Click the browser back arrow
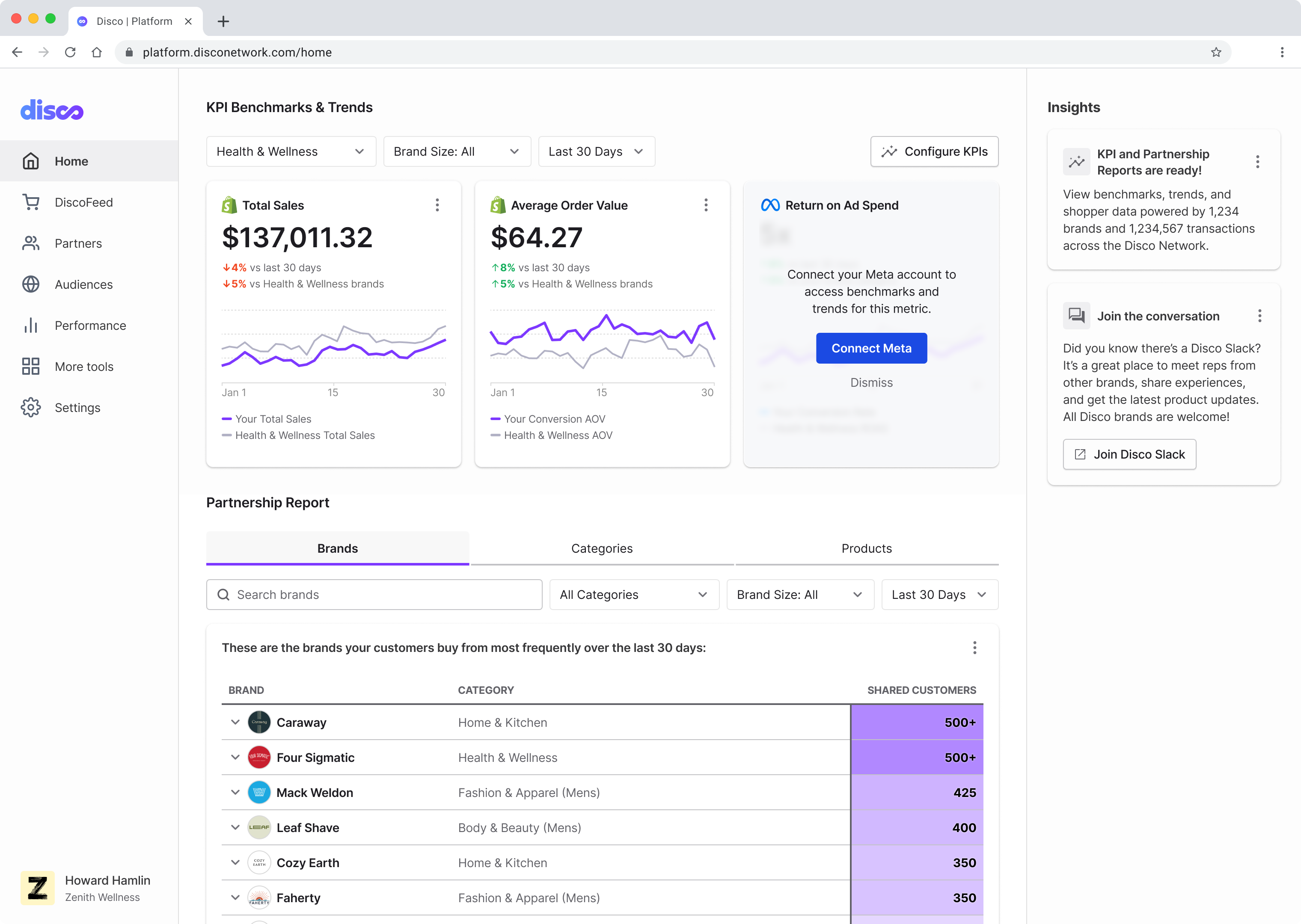Viewport: 1301px width, 924px height. click(17, 52)
